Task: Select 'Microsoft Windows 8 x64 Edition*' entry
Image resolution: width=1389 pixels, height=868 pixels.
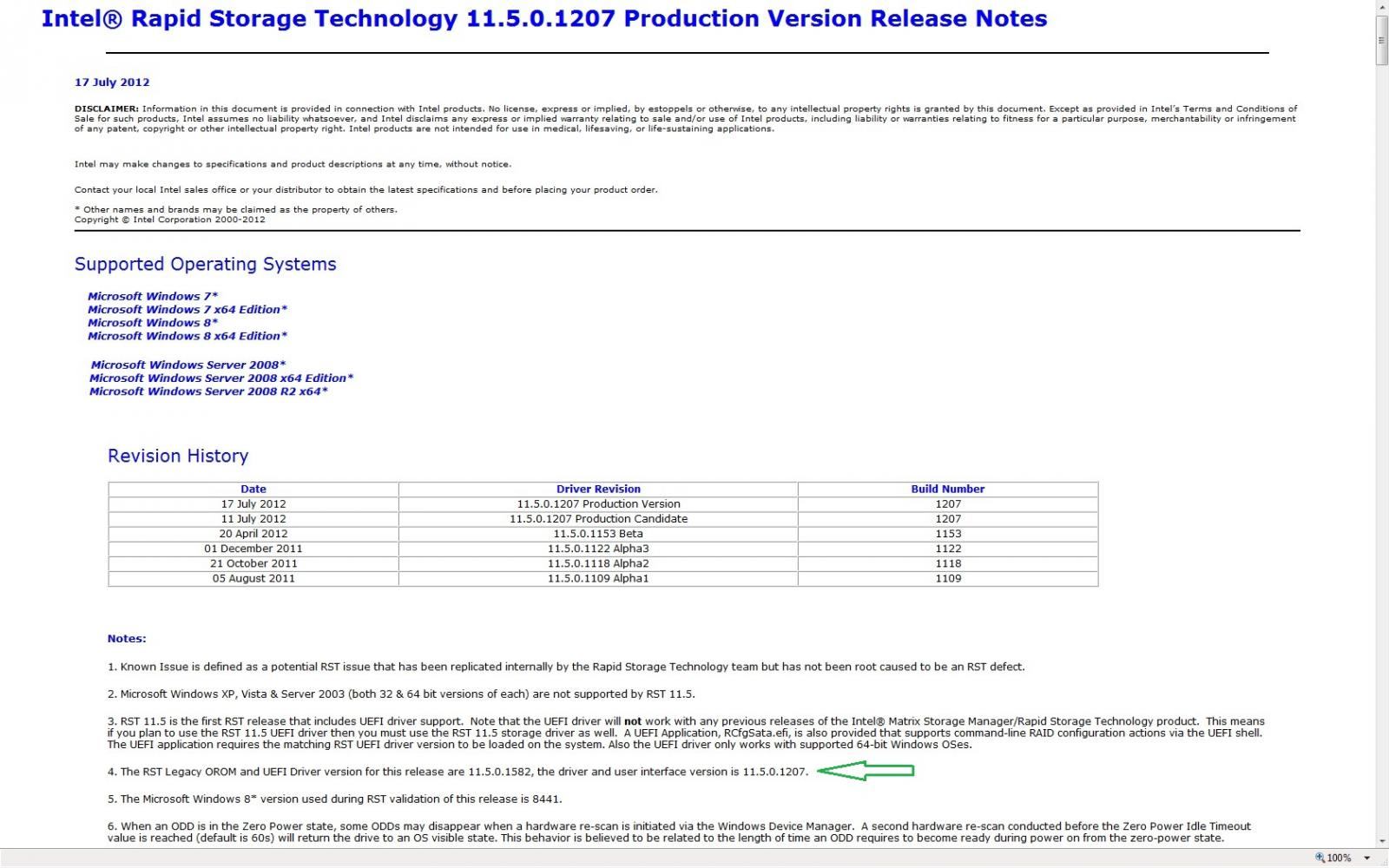Action: point(188,336)
